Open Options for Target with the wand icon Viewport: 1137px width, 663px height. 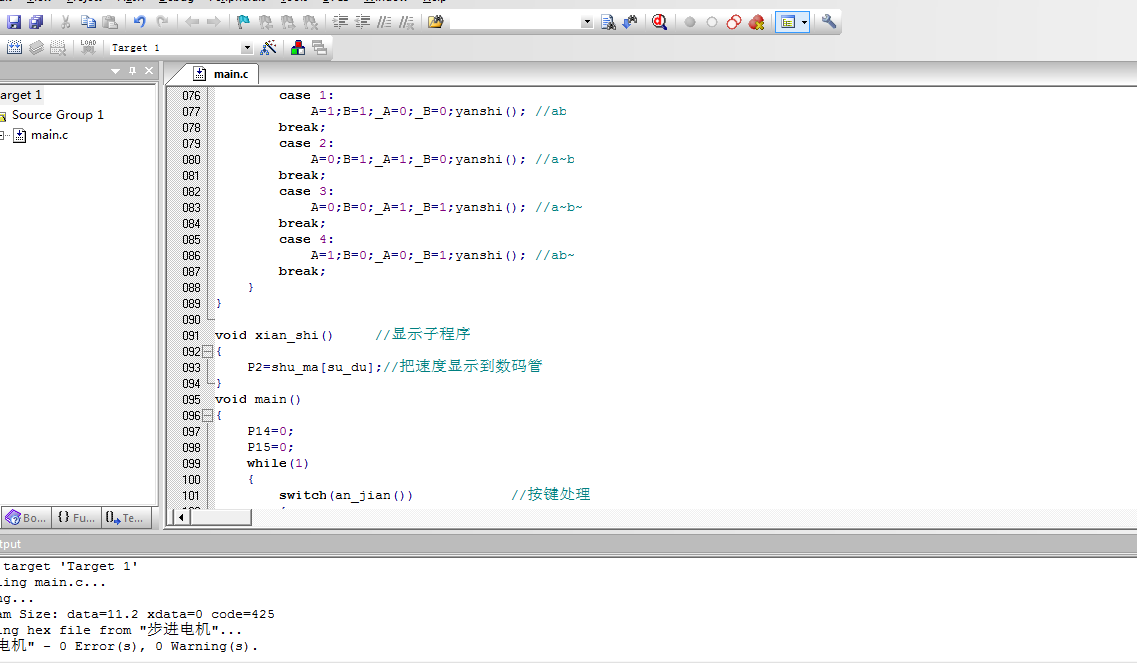268,48
